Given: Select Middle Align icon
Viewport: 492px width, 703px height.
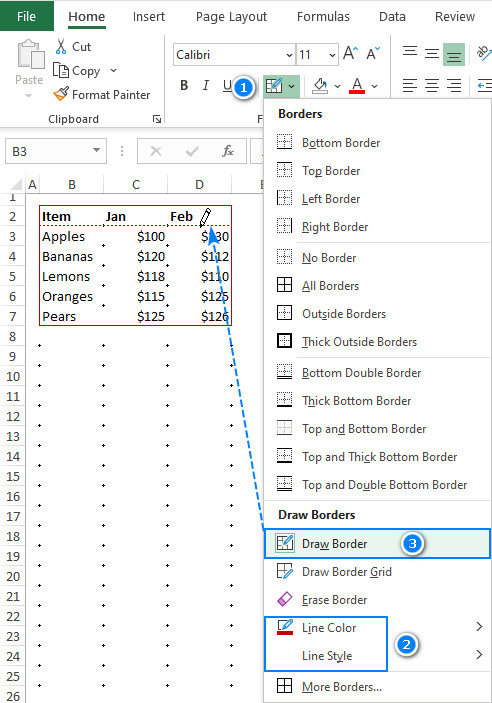Looking at the screenshot, I should click(x=432, y=54).
